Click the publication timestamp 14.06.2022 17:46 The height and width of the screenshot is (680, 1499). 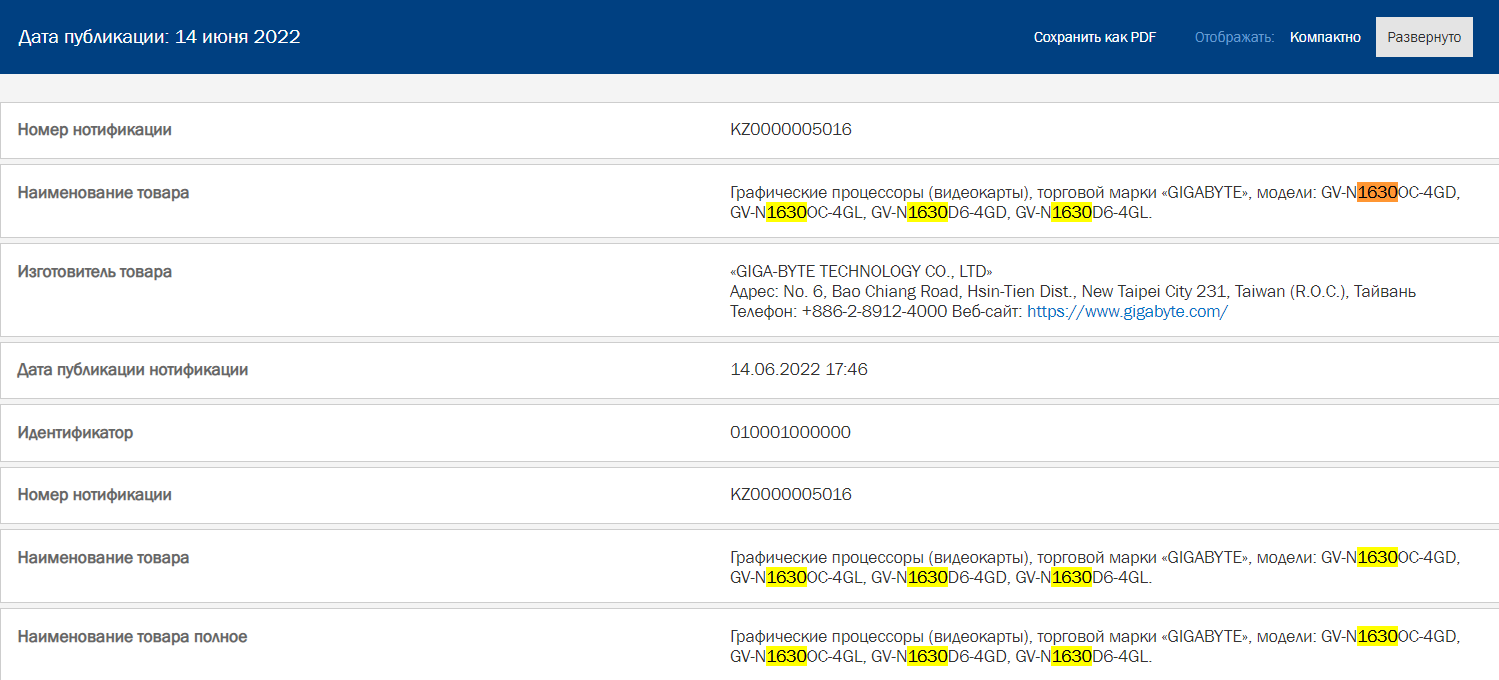click(x=799, y=369)
